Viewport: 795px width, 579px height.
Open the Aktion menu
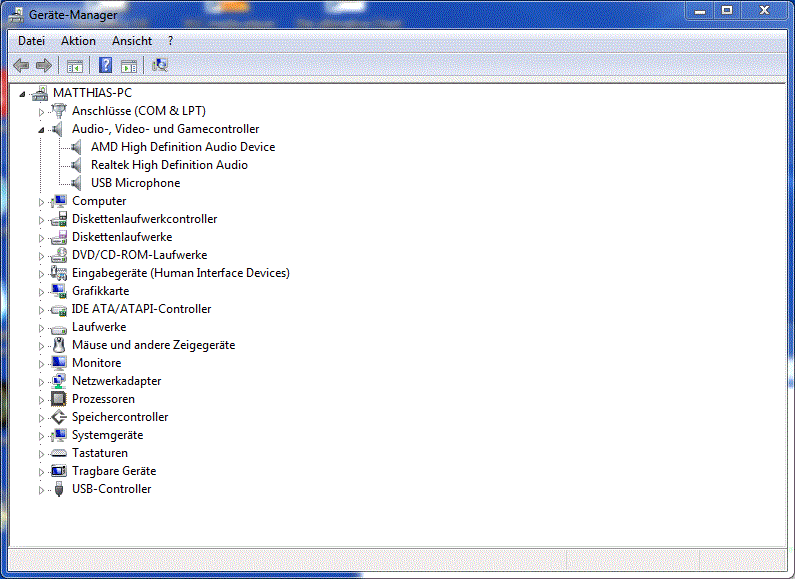point(78,41)
